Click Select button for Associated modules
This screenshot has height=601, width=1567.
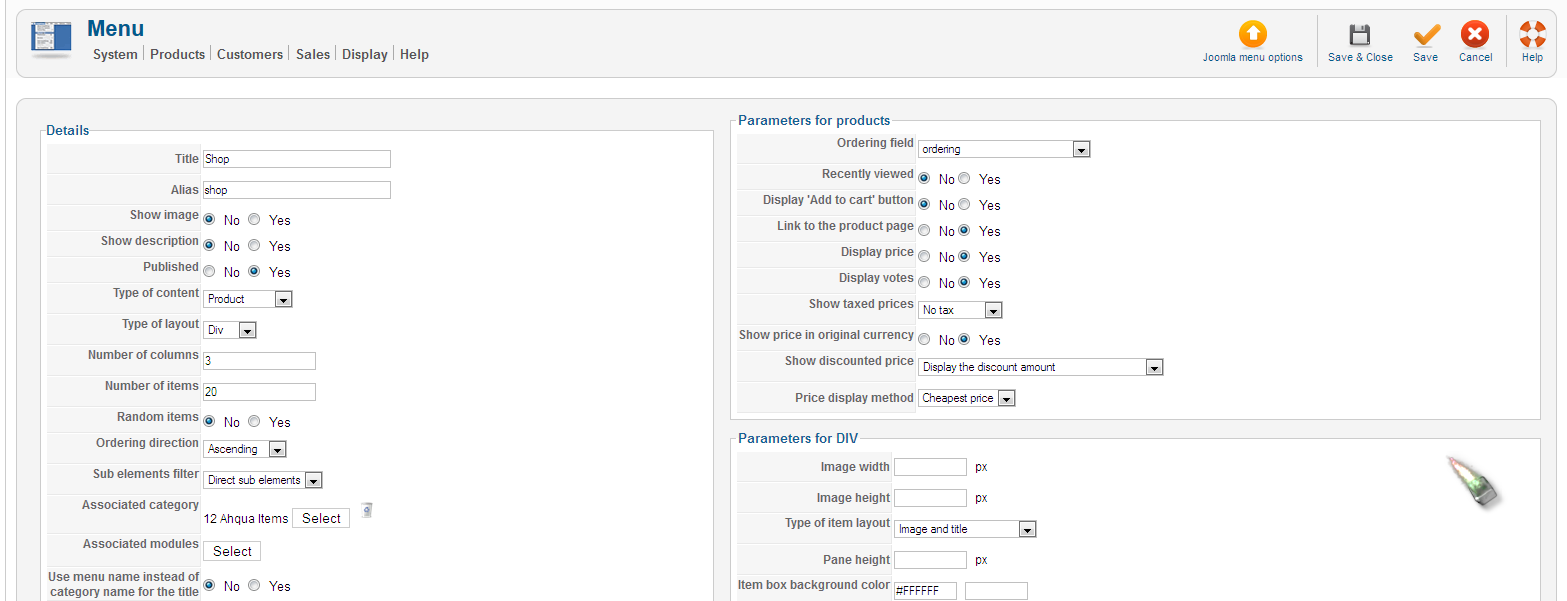(232, 551)
